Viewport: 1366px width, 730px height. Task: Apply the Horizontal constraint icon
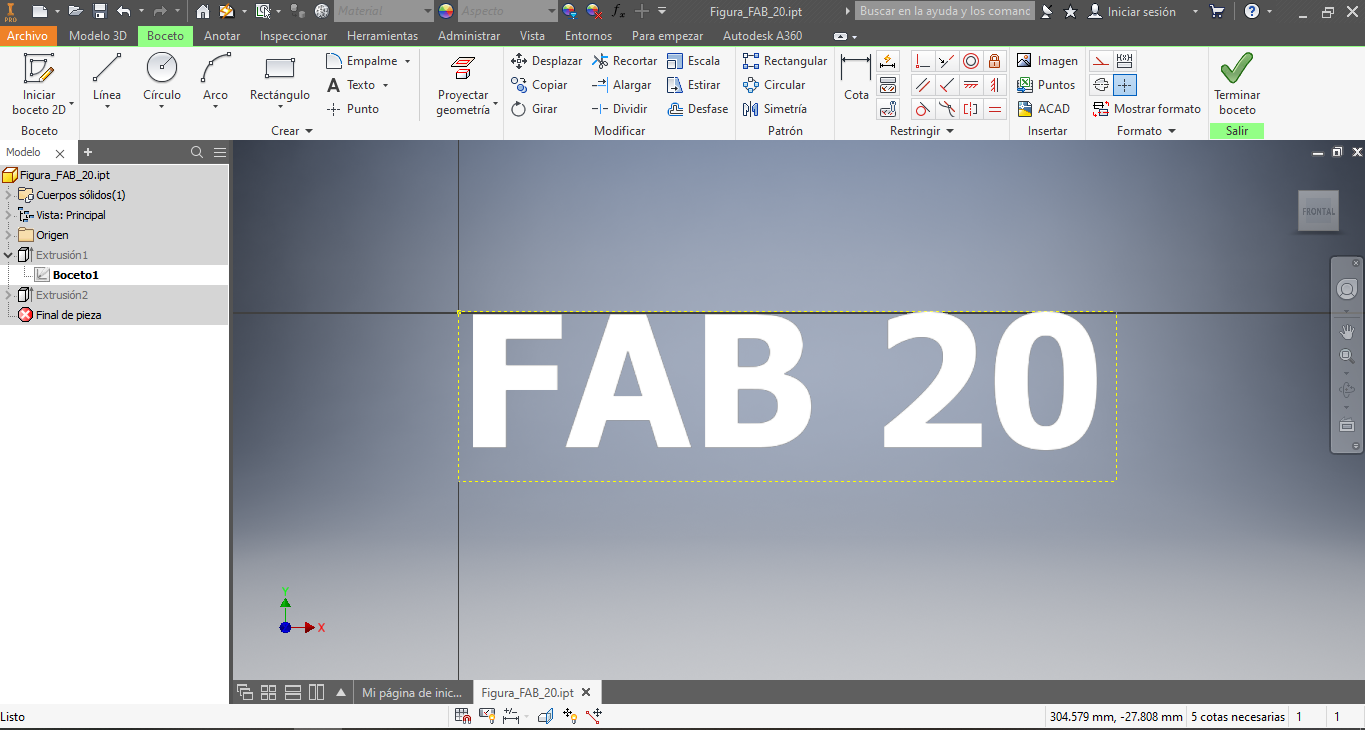(970, 85)
